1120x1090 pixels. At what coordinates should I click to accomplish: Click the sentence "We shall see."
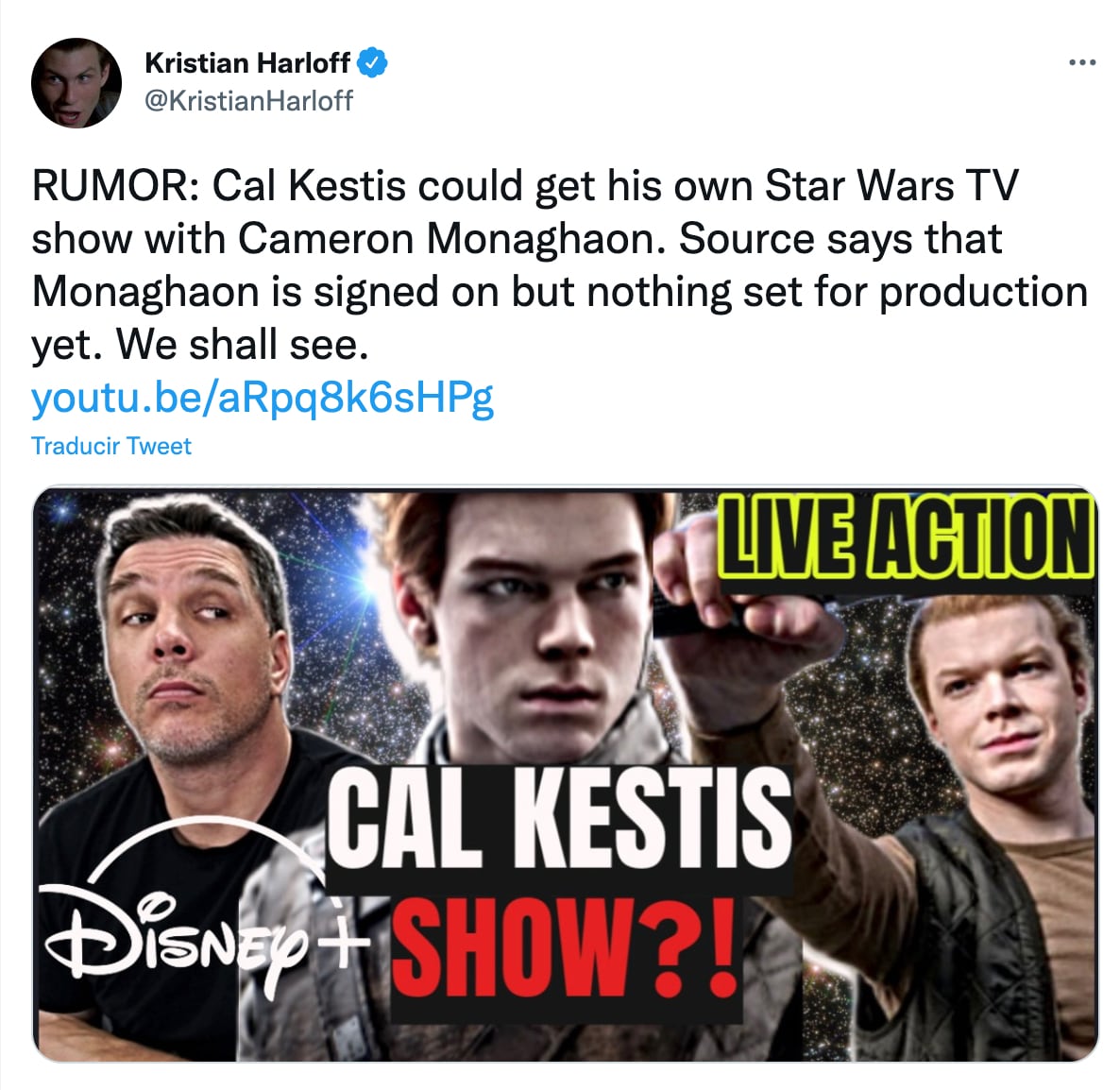tap(242, 345)
